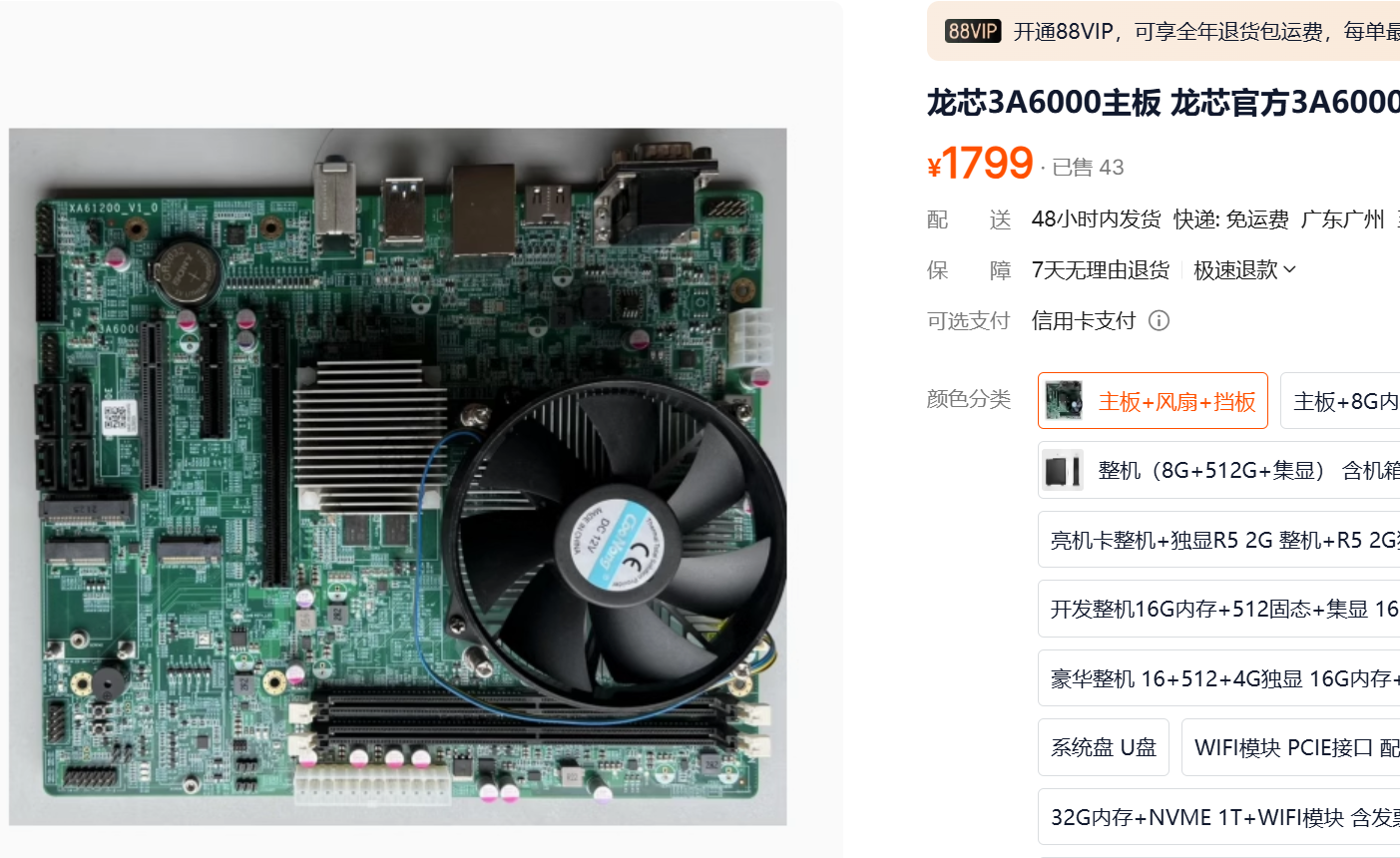Select the 主板+8G内存 option

(1340, 400)
